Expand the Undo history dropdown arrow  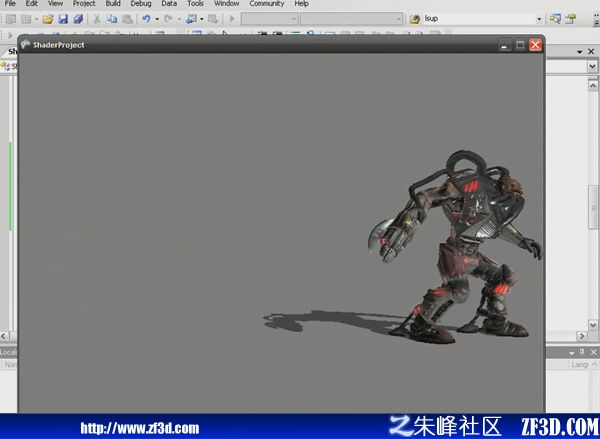pos(157,19)
